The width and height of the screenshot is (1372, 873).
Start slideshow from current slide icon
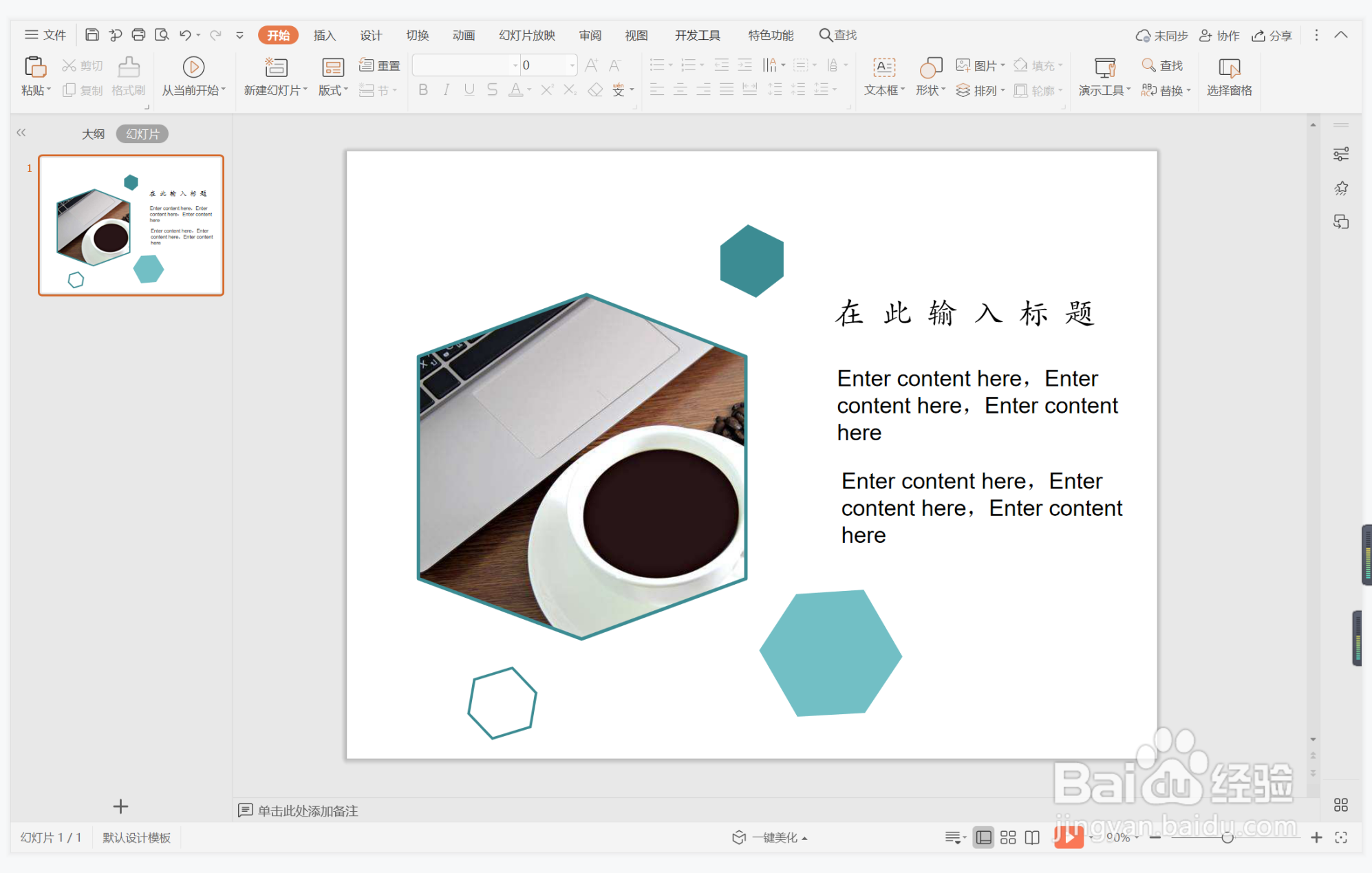[x=193, y=67]
